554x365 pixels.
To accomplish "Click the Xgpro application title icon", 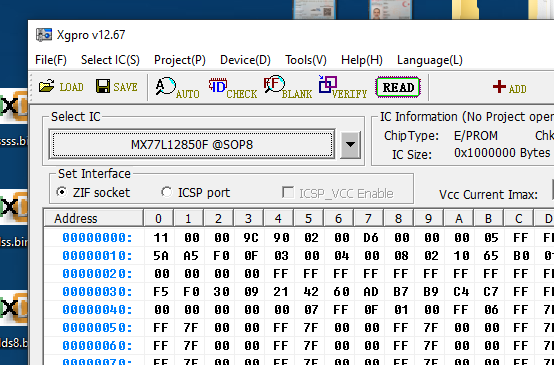I will pos(44,35).
